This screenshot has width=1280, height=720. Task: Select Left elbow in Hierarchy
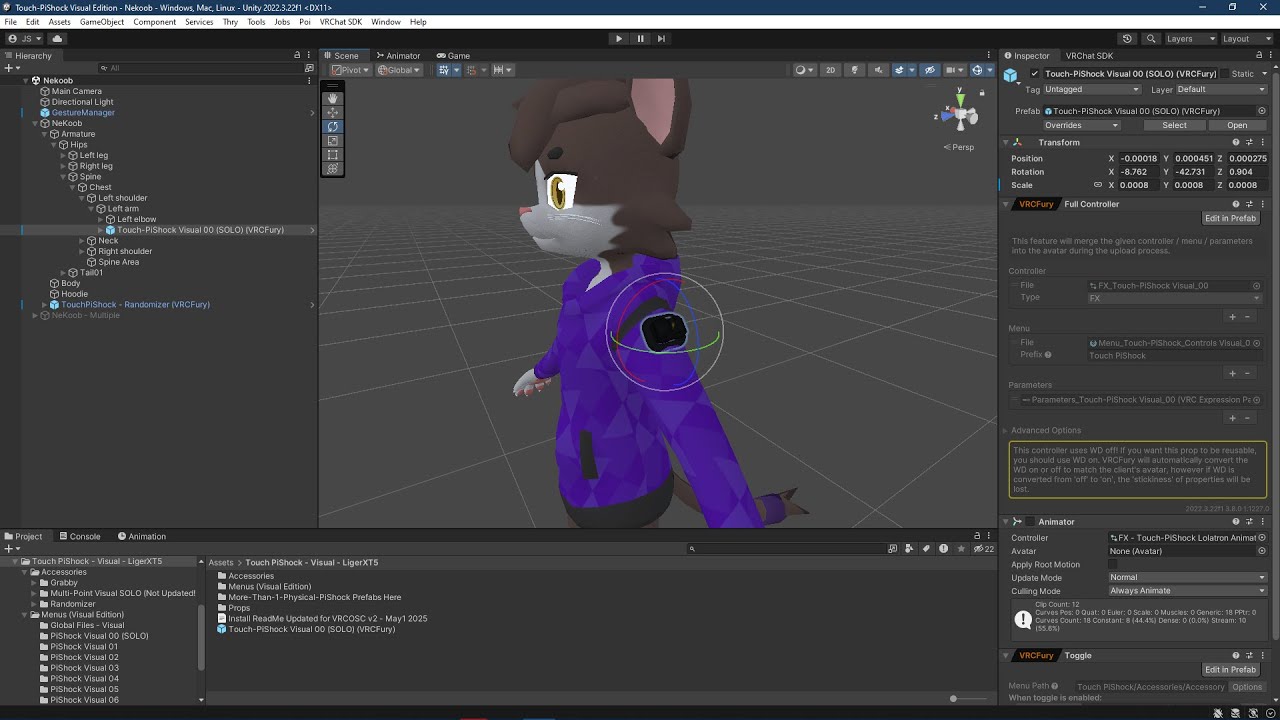(x=136, y=219)
